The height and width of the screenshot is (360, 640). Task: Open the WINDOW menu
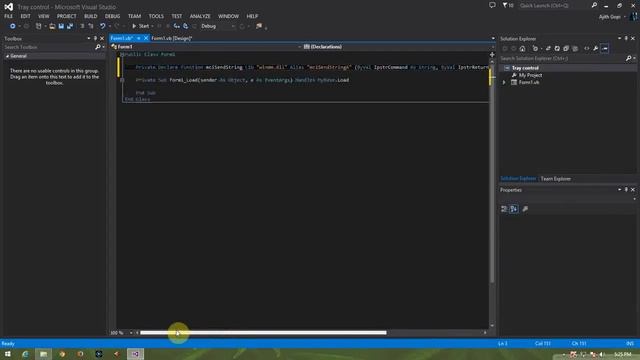(x=228, y=16)
